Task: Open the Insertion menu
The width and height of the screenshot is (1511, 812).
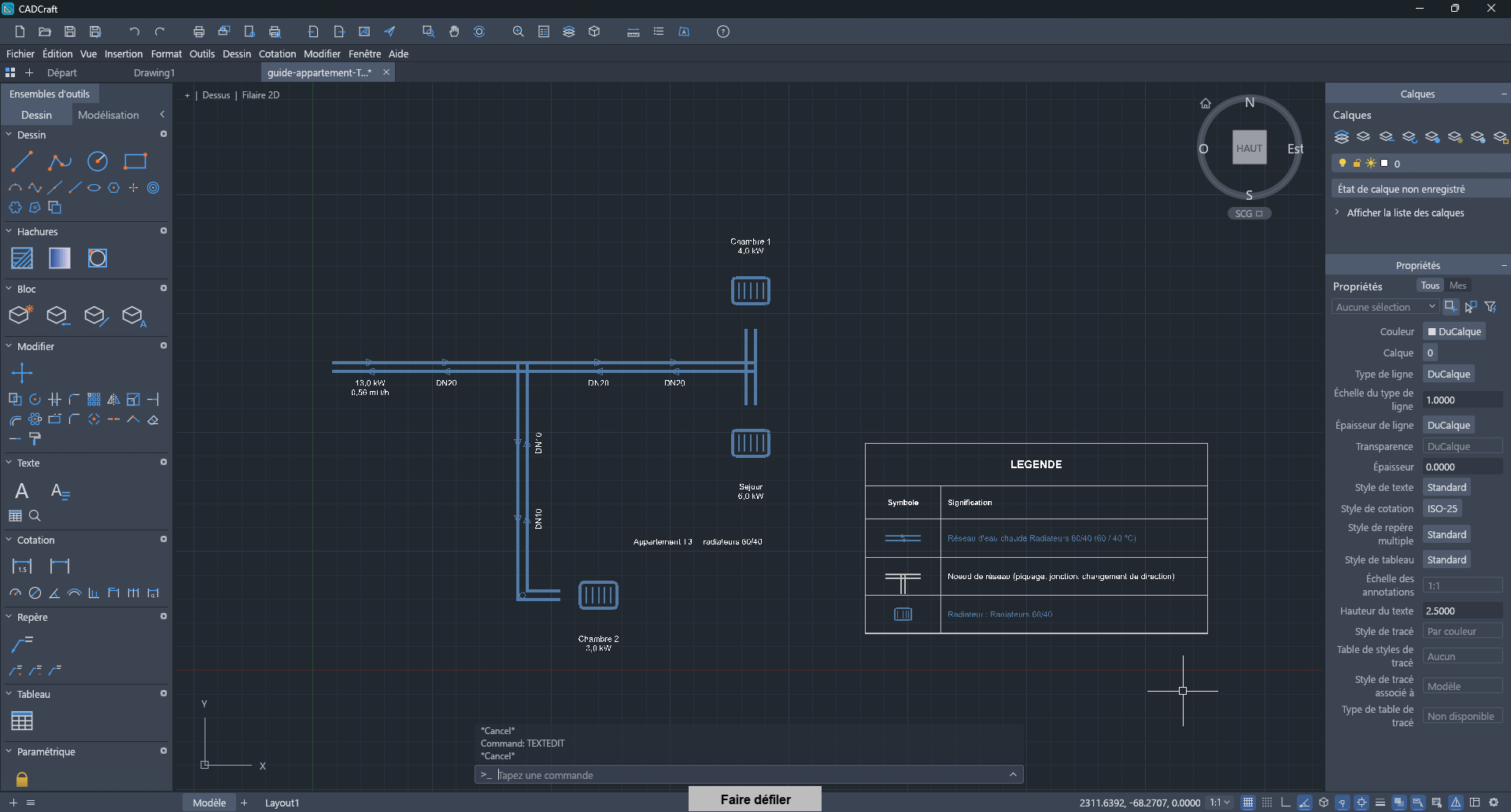Action: click(124, 54)
